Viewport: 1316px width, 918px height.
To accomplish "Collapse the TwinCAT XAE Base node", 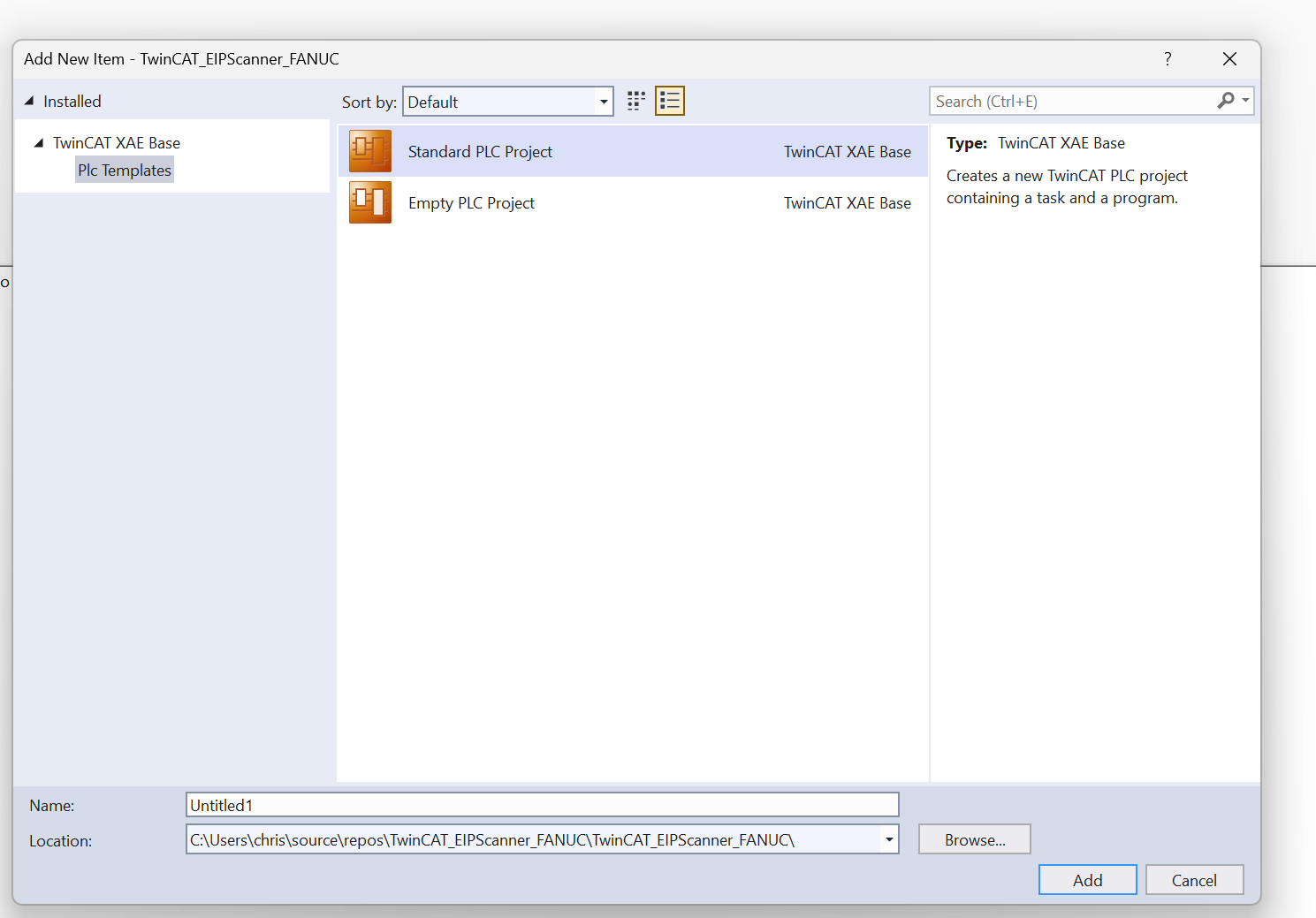I will pos(39,142).
